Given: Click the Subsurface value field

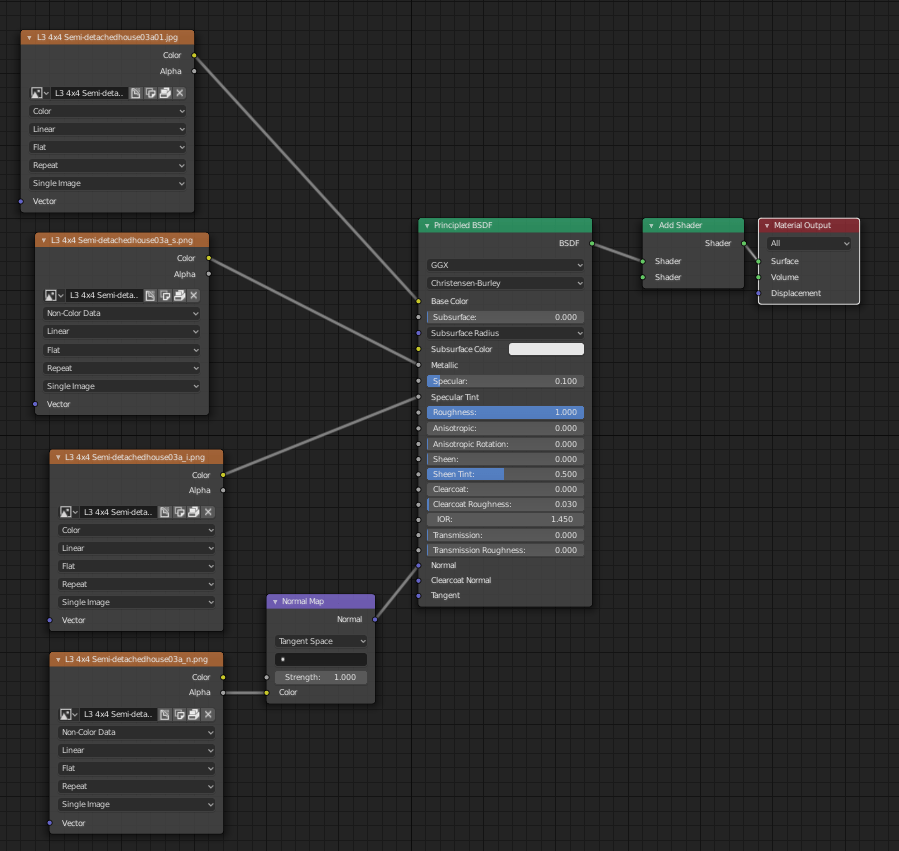Looking at the screenshot, I should click(x=505, y=317).
